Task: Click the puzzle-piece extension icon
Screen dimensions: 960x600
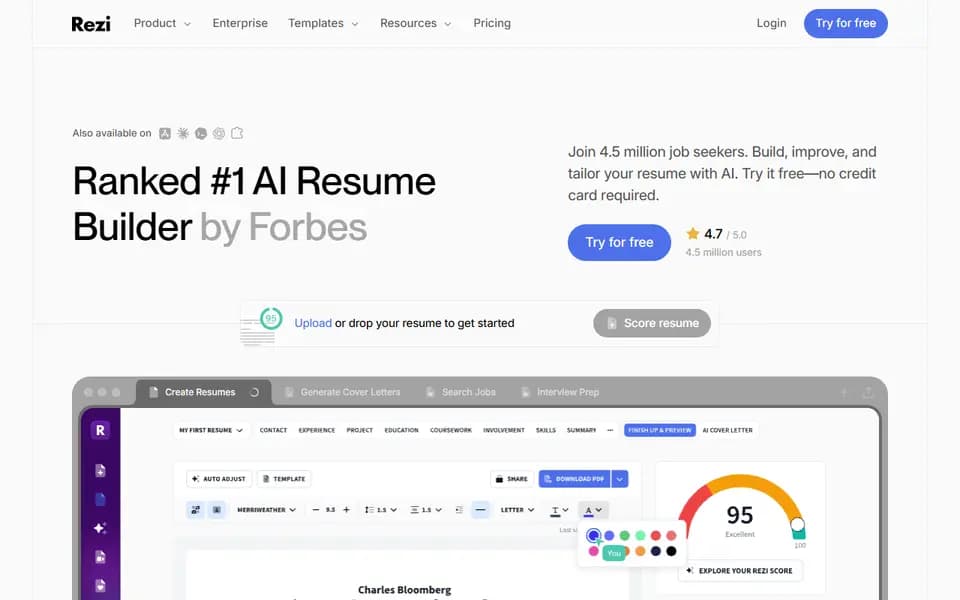Action: (237, 133)
